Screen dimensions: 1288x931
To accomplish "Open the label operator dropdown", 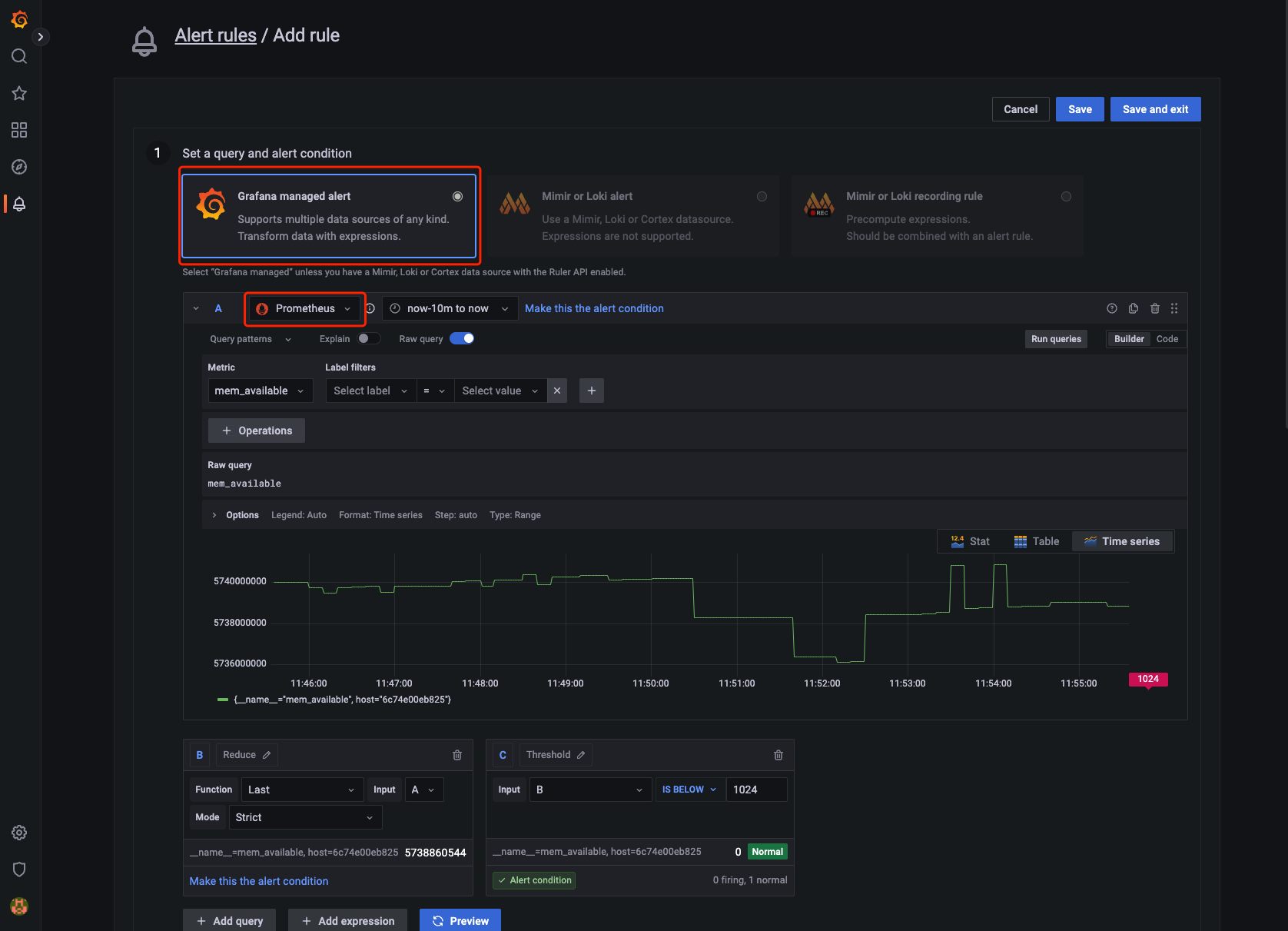I will coord(435,391).
